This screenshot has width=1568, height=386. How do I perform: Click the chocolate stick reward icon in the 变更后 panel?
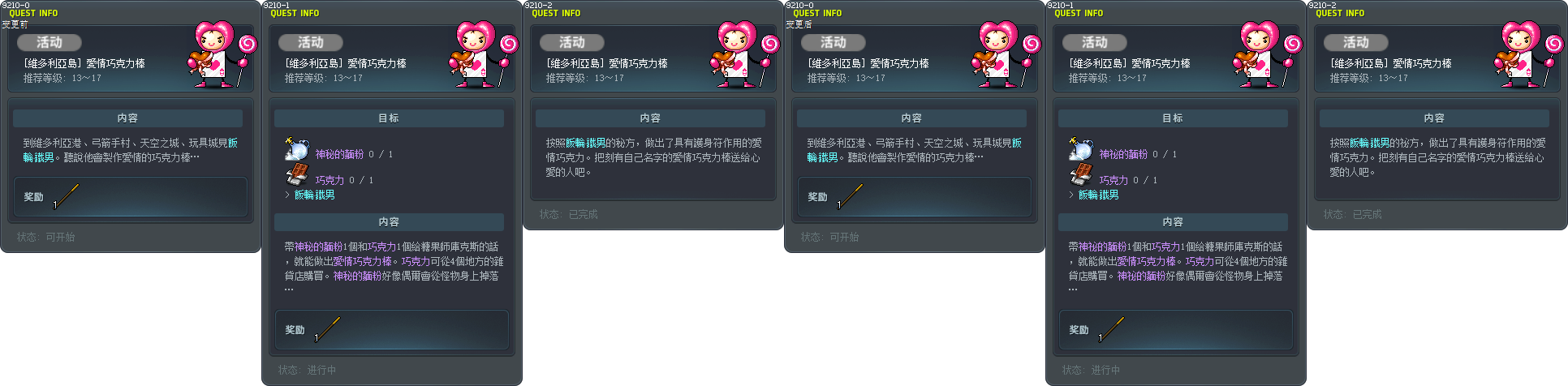coord(851,196)
